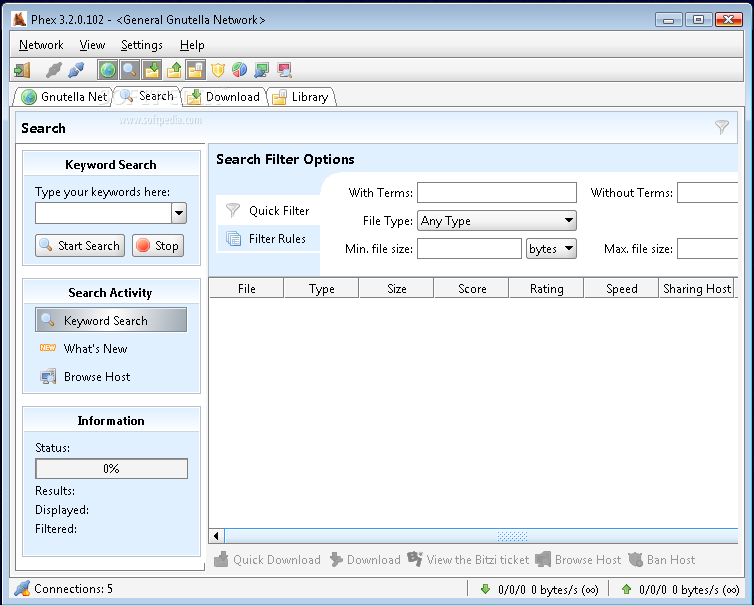Click the Without Terms input field
754x605 pixels.
(x=707, y=192)
